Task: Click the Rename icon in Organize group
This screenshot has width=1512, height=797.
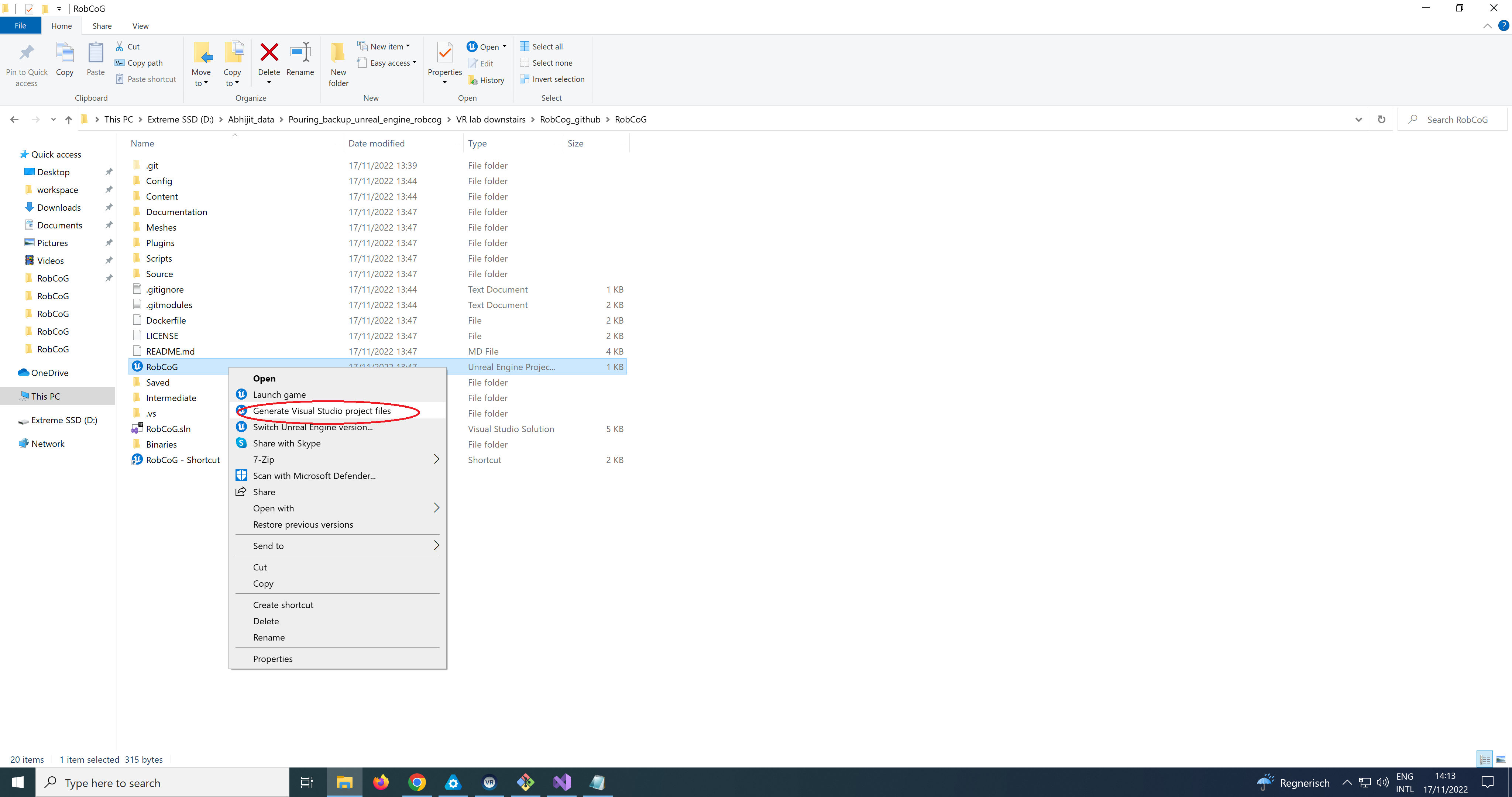Action: [x=300, y=53]
